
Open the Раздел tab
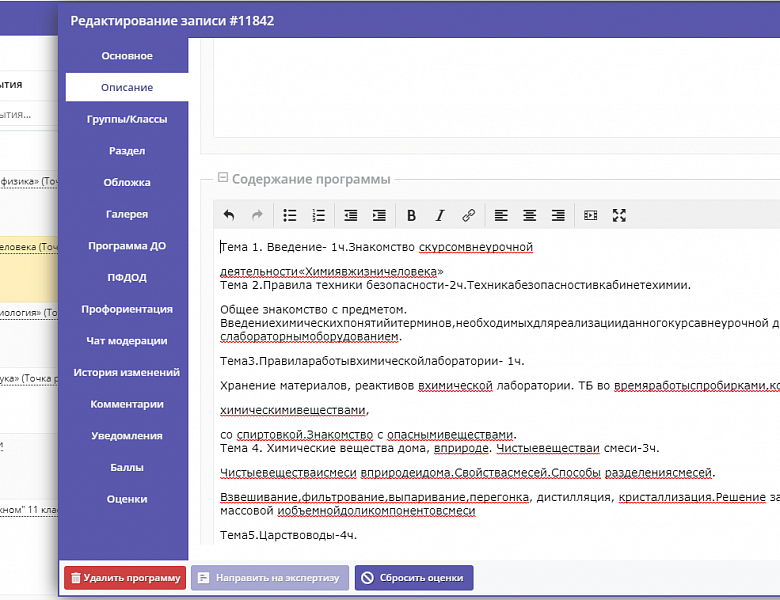coord(127,151)
